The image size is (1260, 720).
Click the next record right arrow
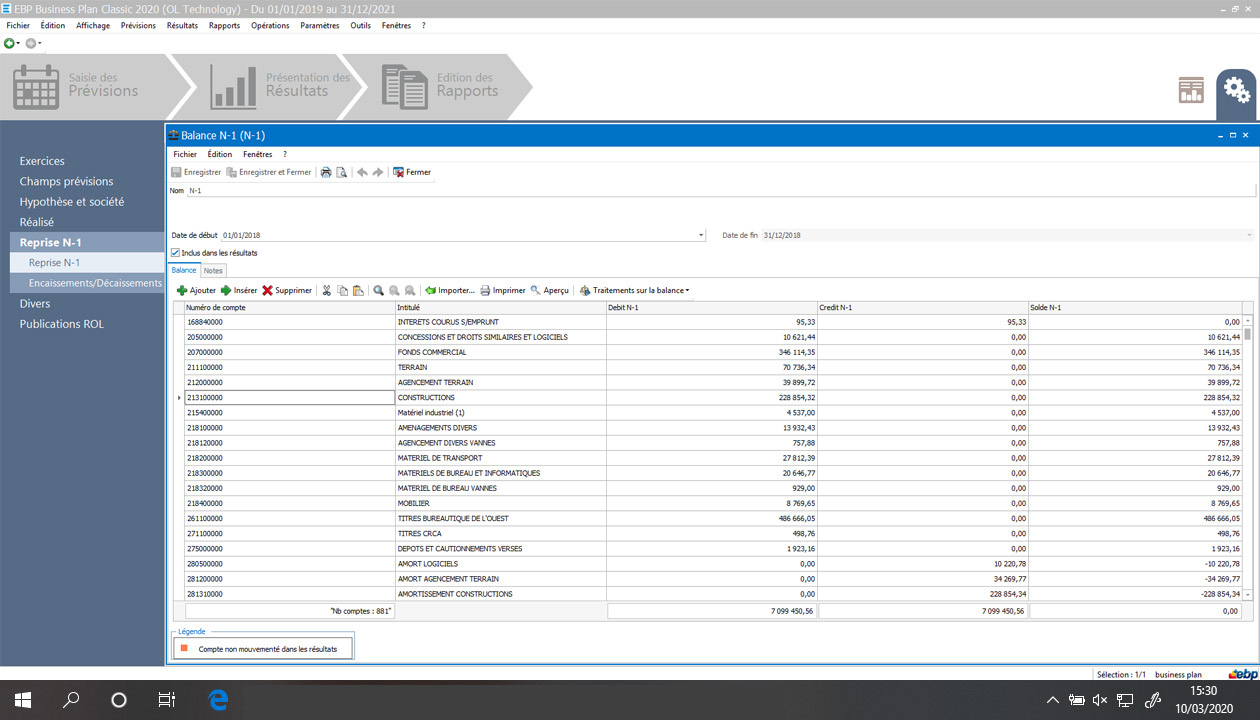pos(378,172)
